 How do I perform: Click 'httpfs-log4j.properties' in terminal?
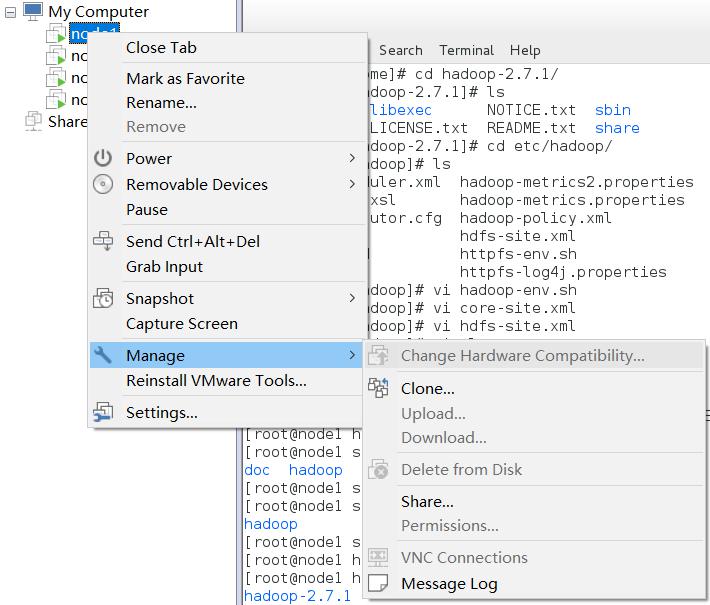point(563,272)
